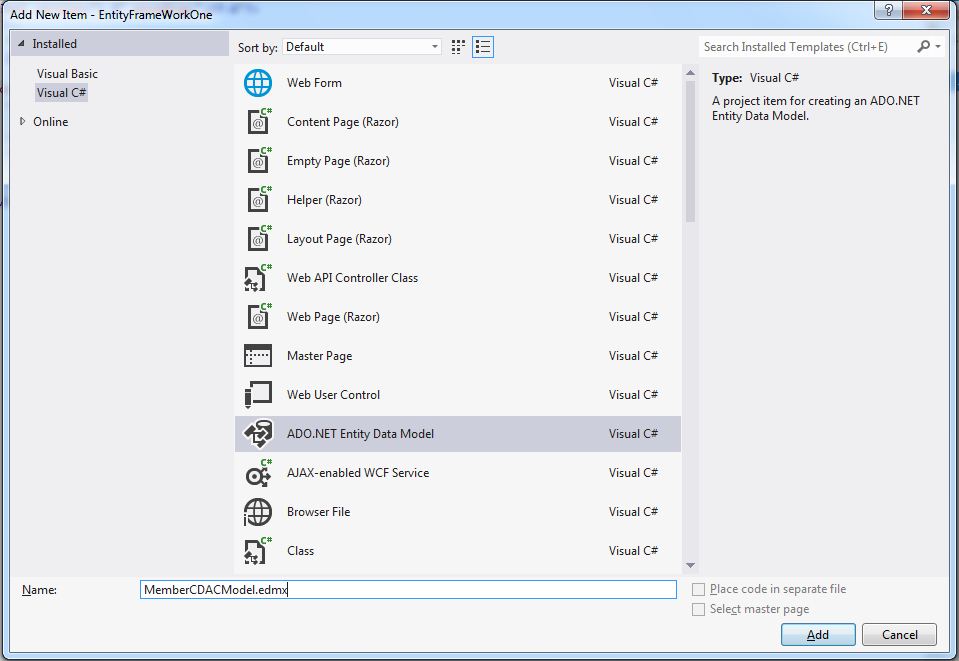959x661 pixels.
Task: Open the dialog Help question-mark button
Action: point(889,10)
